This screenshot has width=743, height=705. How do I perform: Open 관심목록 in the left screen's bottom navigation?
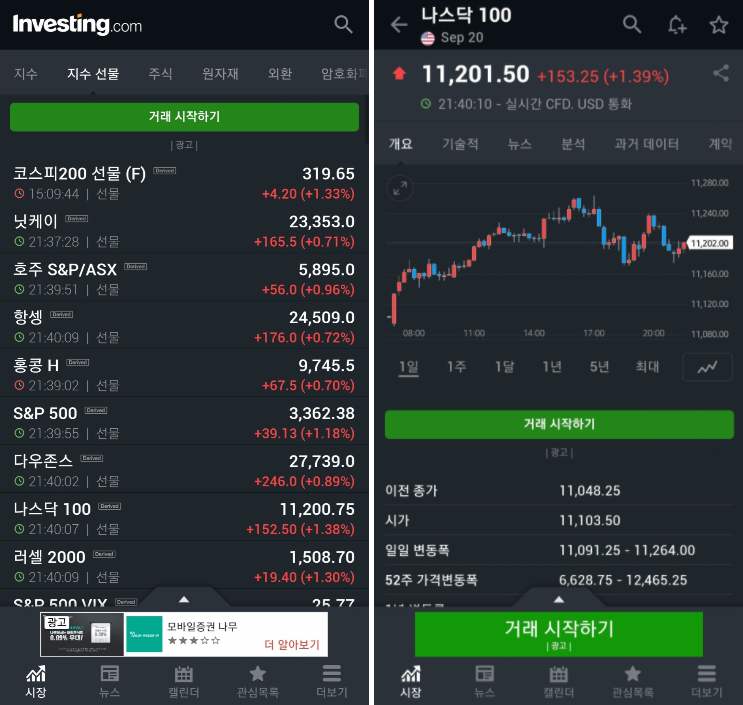click(258, 681)
